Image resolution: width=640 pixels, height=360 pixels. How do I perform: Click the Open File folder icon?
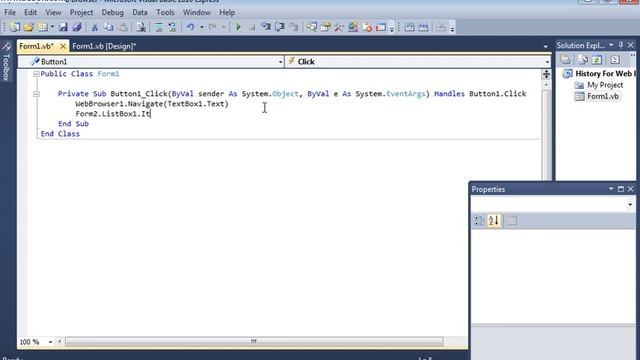click(x=29, y=27)
